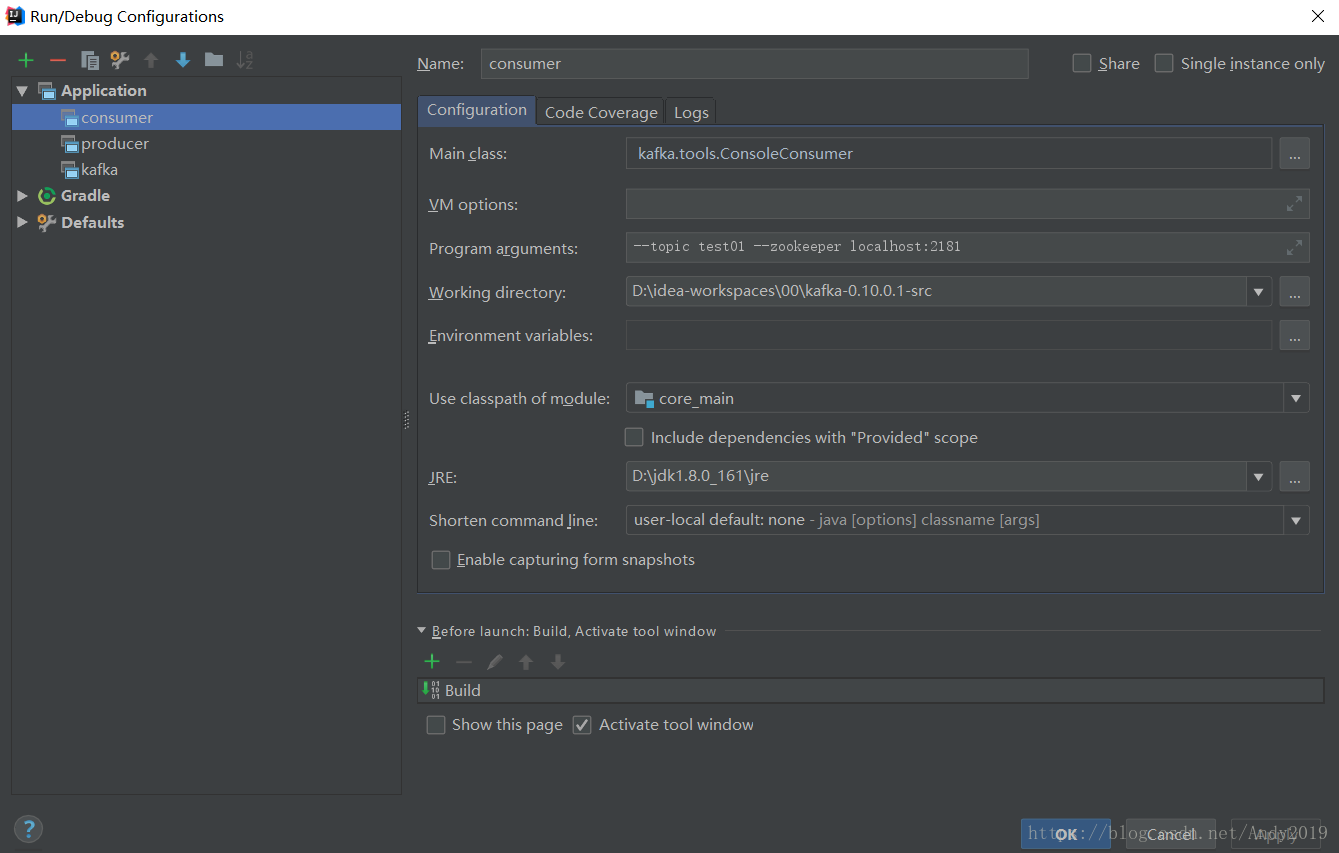The width and height of the screenshot is (1339, 853).
Task: Click the Apply button
Action: 1276,834
